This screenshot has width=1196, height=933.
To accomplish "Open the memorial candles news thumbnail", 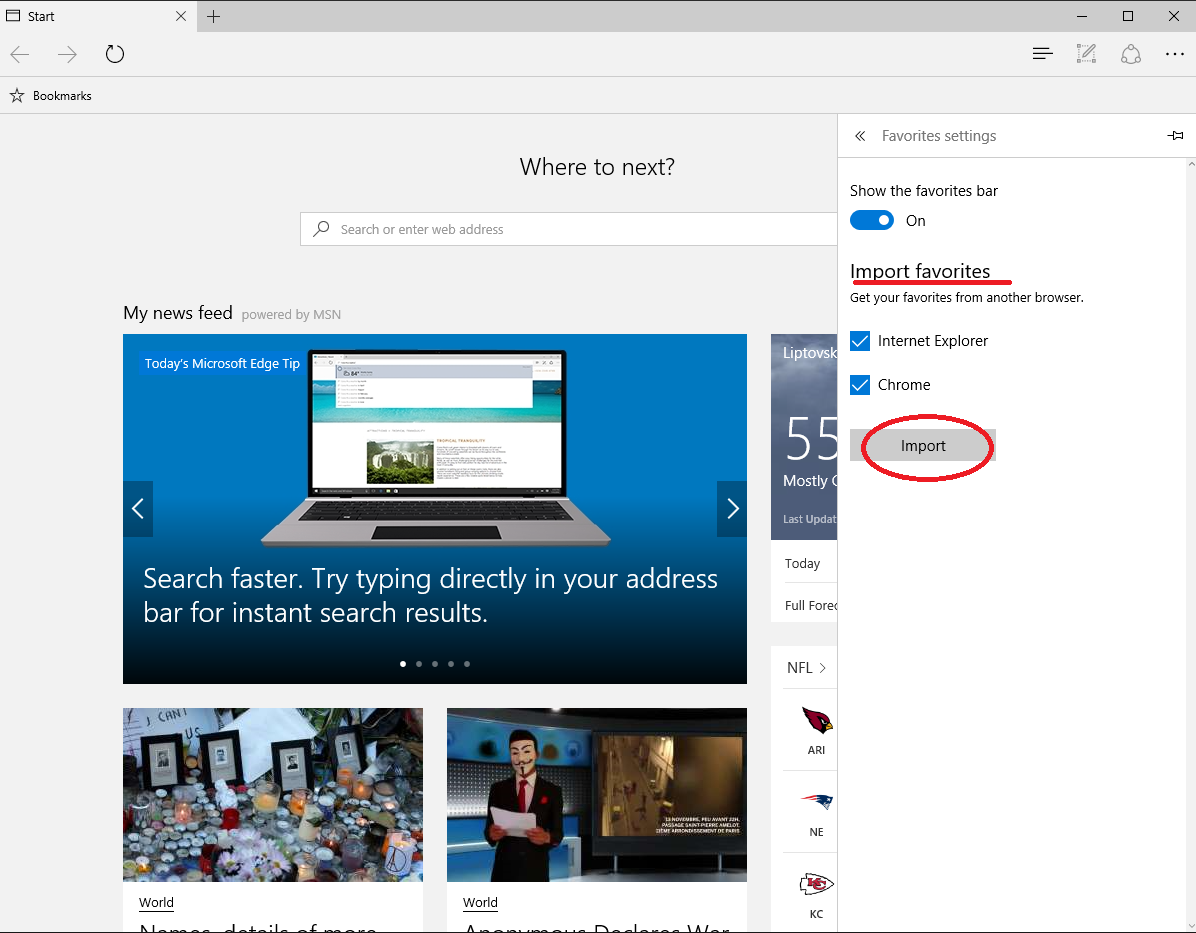I will tap(273, 795).
